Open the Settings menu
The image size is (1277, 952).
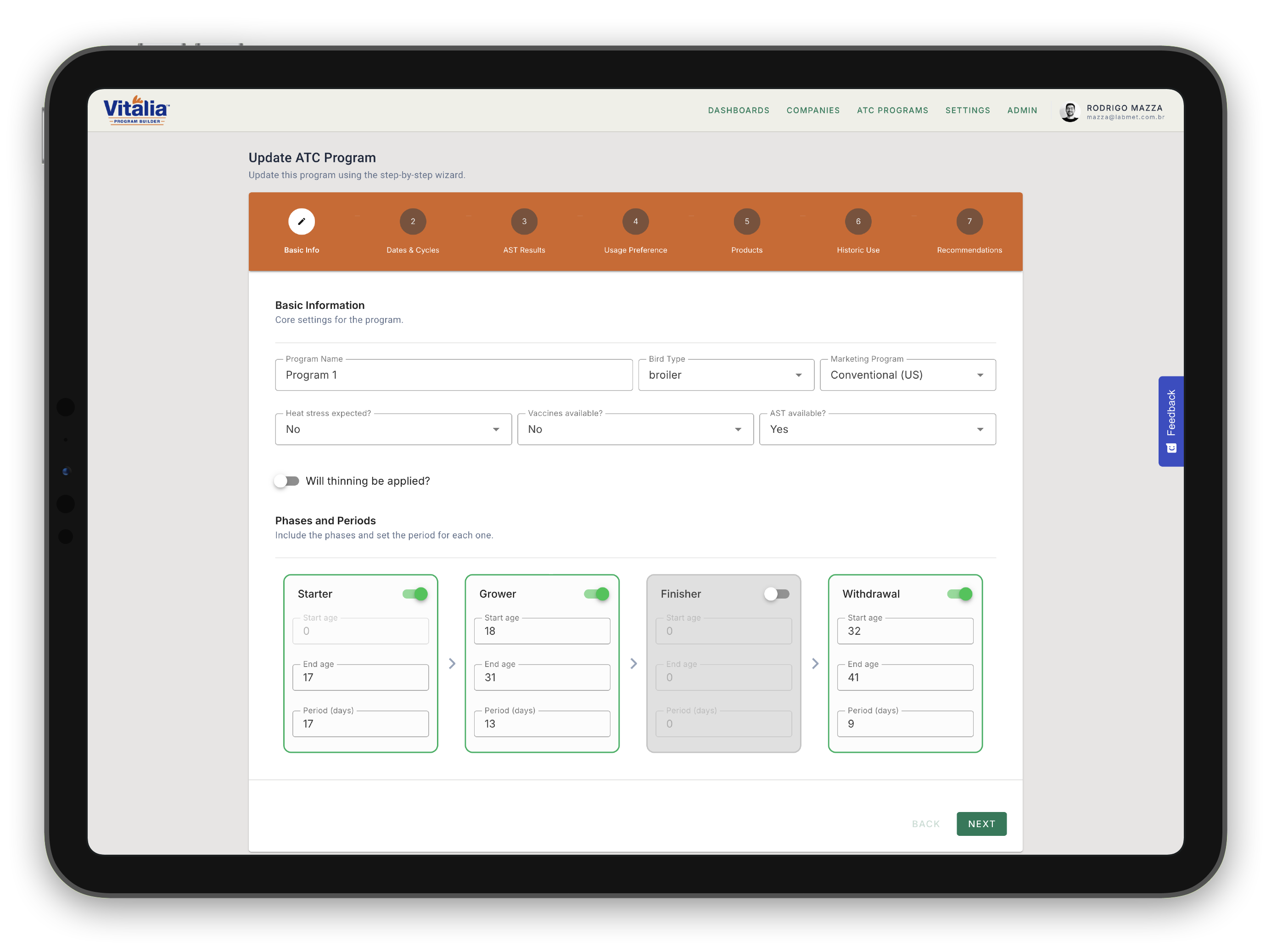(968, 111)
